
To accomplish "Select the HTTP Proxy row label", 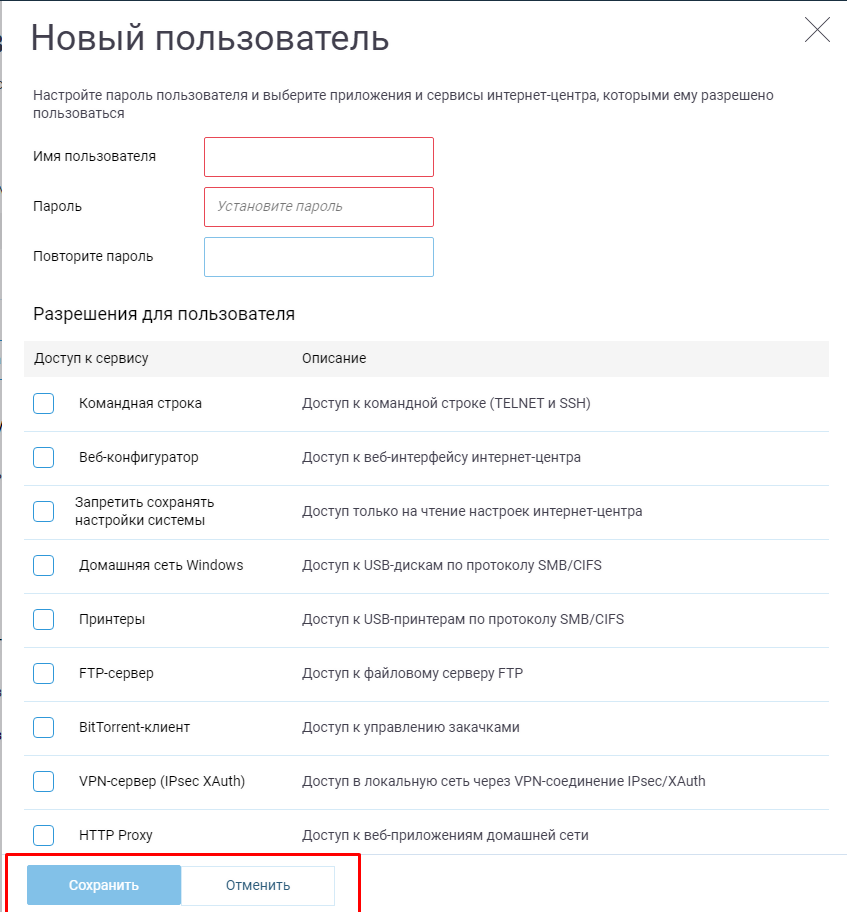I will [116, 835].
